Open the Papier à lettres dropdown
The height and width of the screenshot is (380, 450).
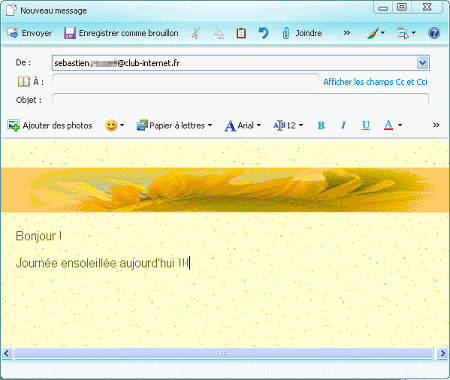[174, 125]
